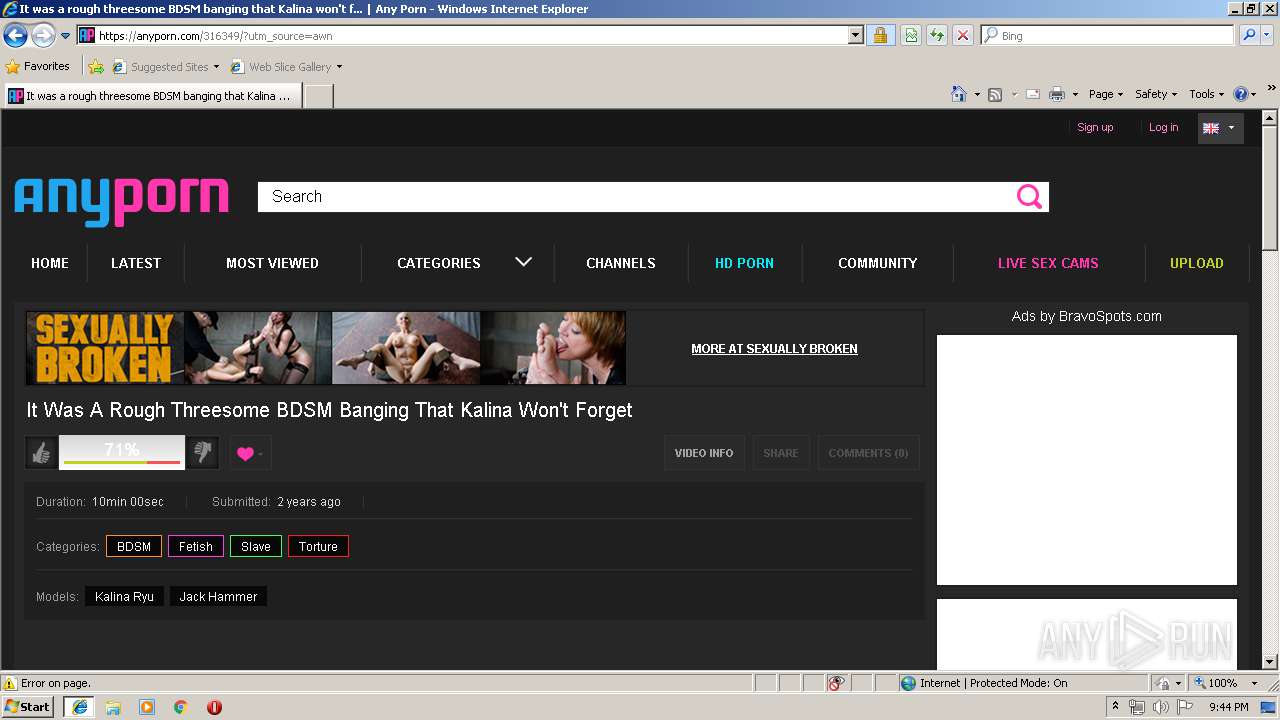Image resolution: width=1280 pixels, height=720 pixels.
Task: Open the Windows Start menu
Action: (x=28, y=707)
